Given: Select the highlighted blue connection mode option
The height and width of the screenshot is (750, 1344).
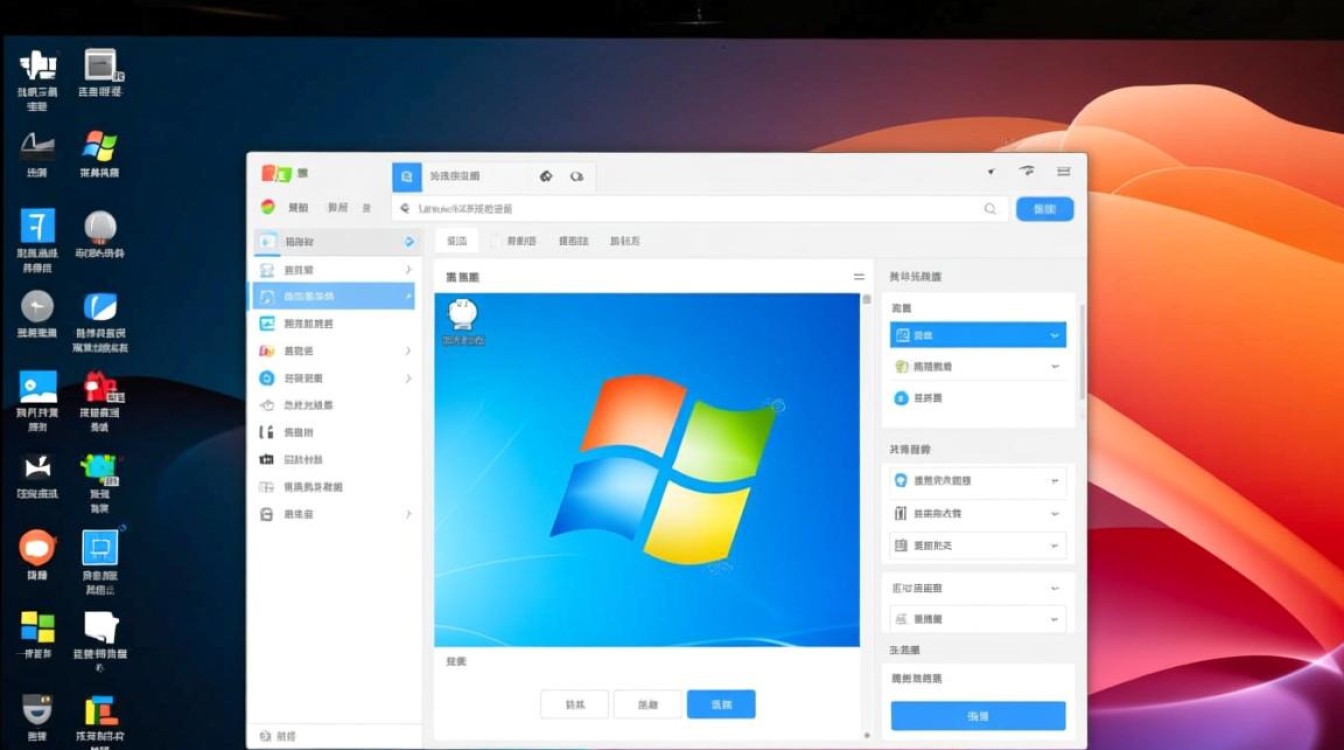Looking at the screenshot, I should 978,335.
